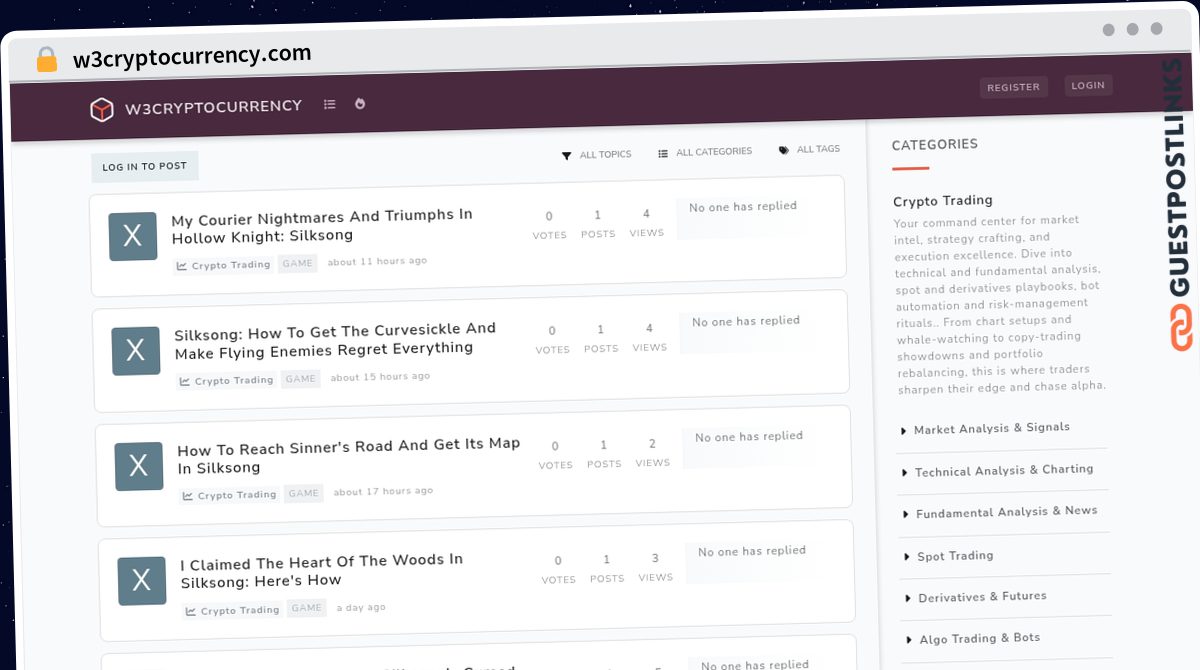The height and width of the screenshot is (670, 1200).
Task: Click avatar X of Curvesickle post
Action: pos(136,351)
